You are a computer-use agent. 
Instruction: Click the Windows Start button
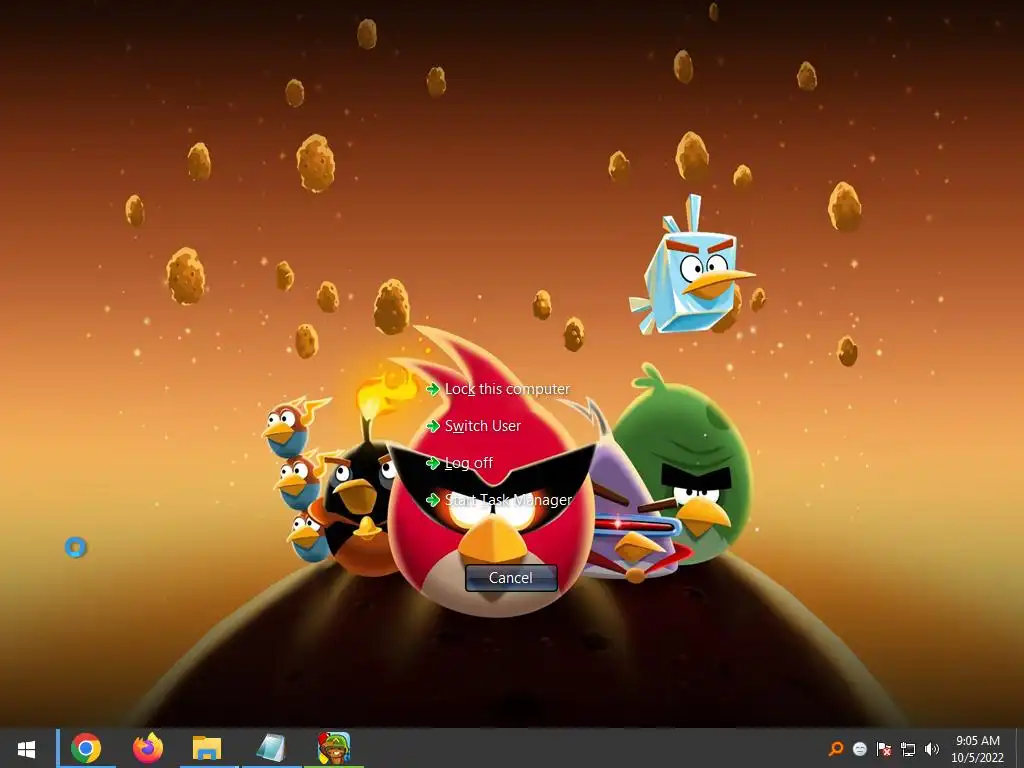click(26, 748)
